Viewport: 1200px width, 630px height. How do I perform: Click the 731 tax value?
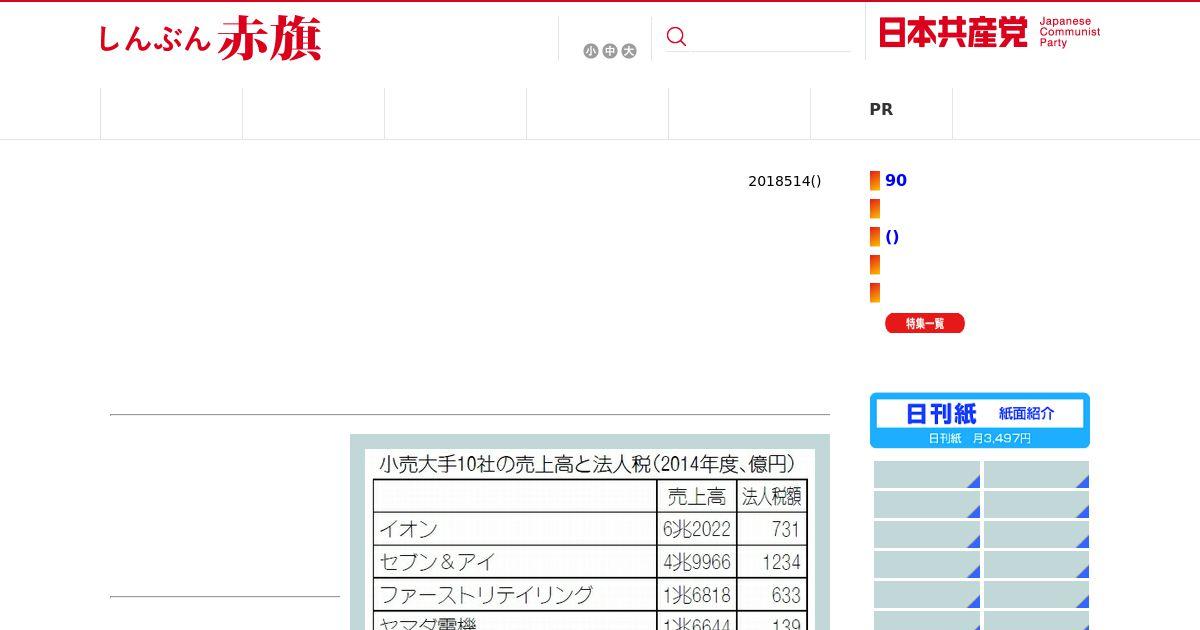point(786,529)
